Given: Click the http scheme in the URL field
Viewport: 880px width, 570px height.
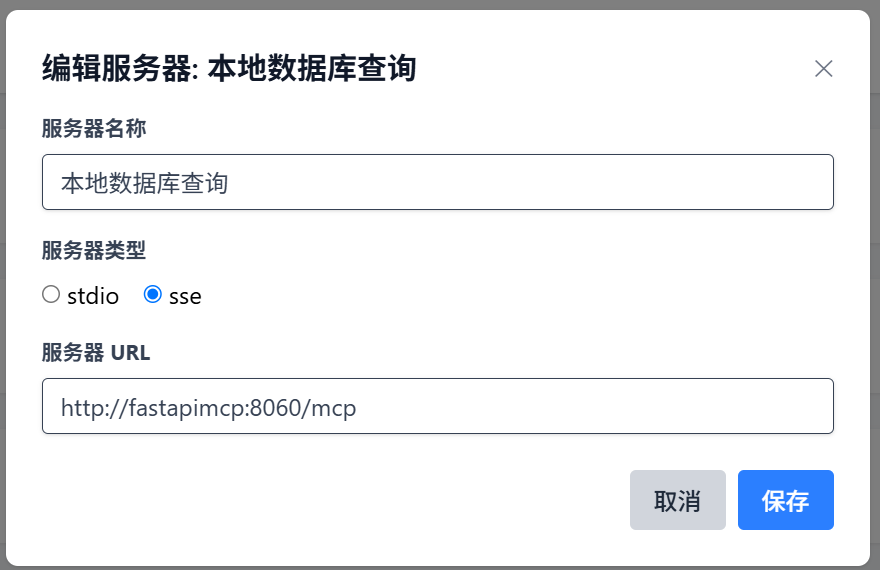Looking at the screenshot, I should 80,408.
